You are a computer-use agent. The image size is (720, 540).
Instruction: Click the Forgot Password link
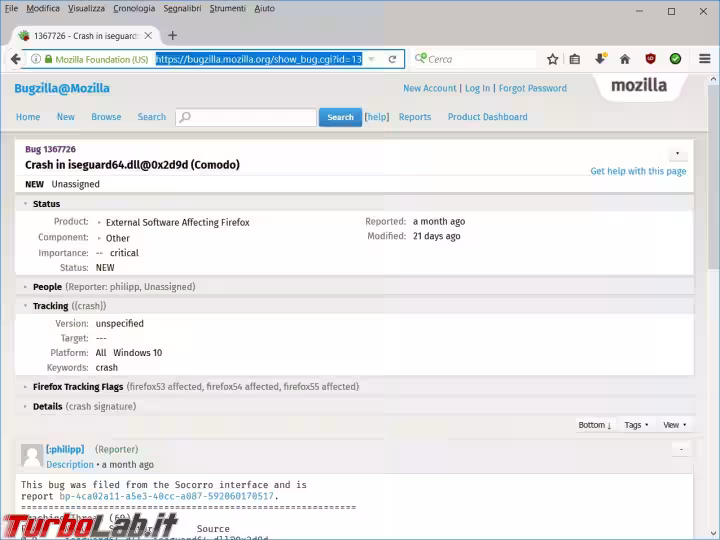[x=533, y=88]
